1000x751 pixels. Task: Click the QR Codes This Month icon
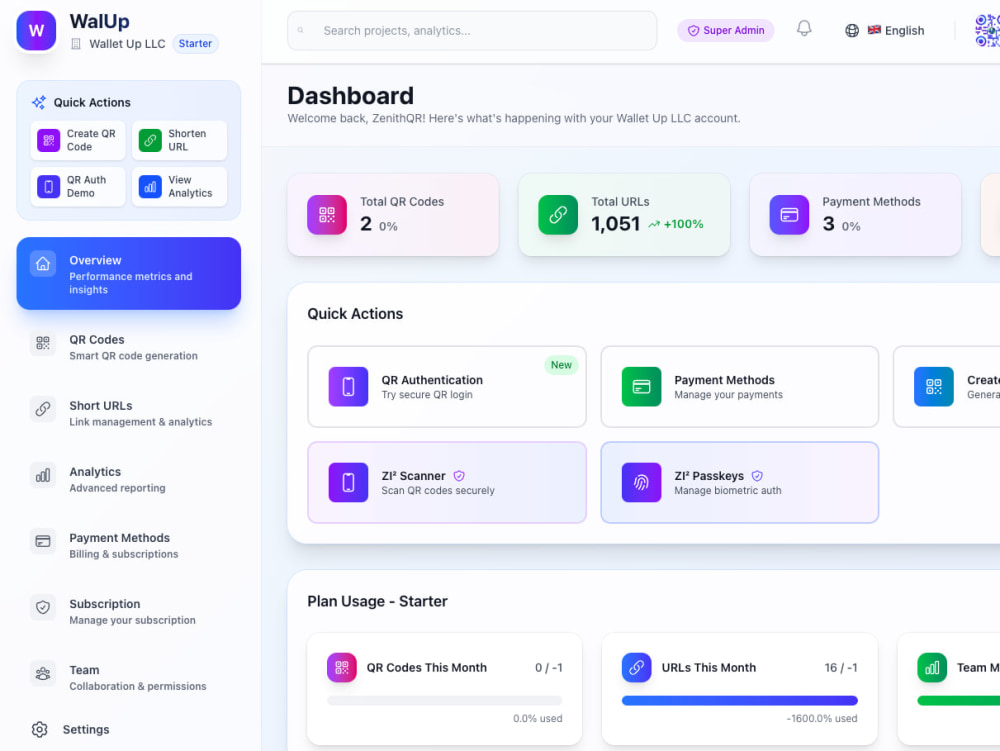(342, 667)
